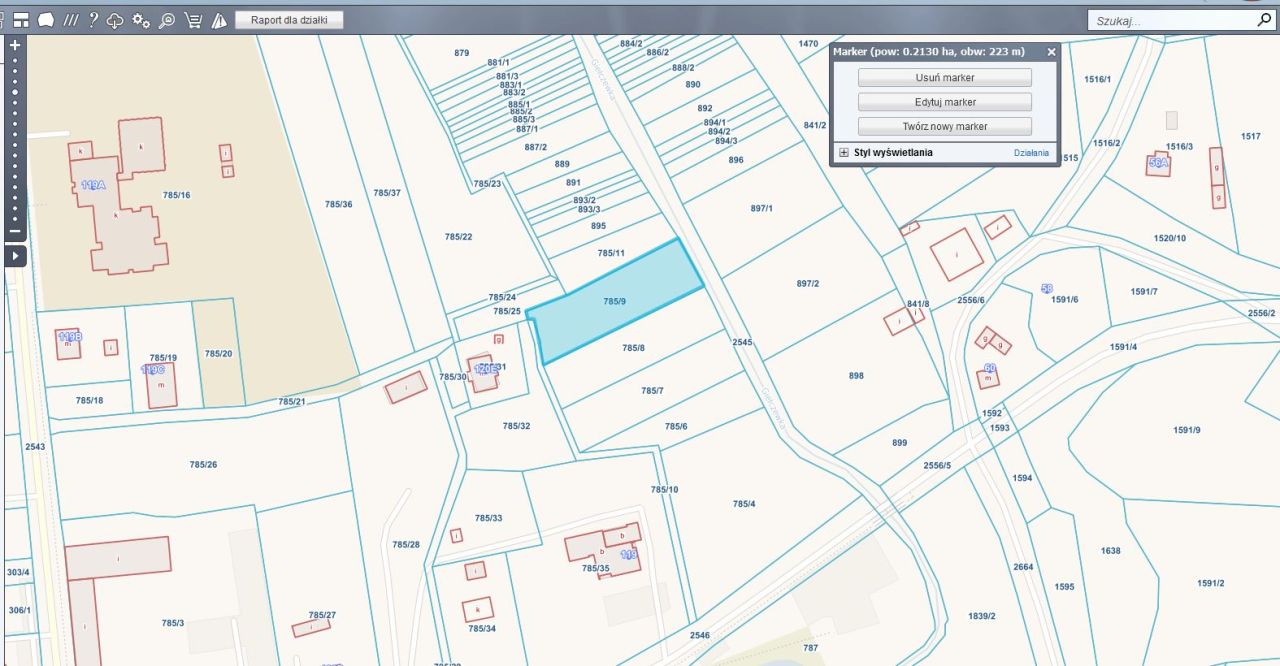Click parcel label 785/3
This screenshot has width=1280, height=666.
click(x=173, y=623)
